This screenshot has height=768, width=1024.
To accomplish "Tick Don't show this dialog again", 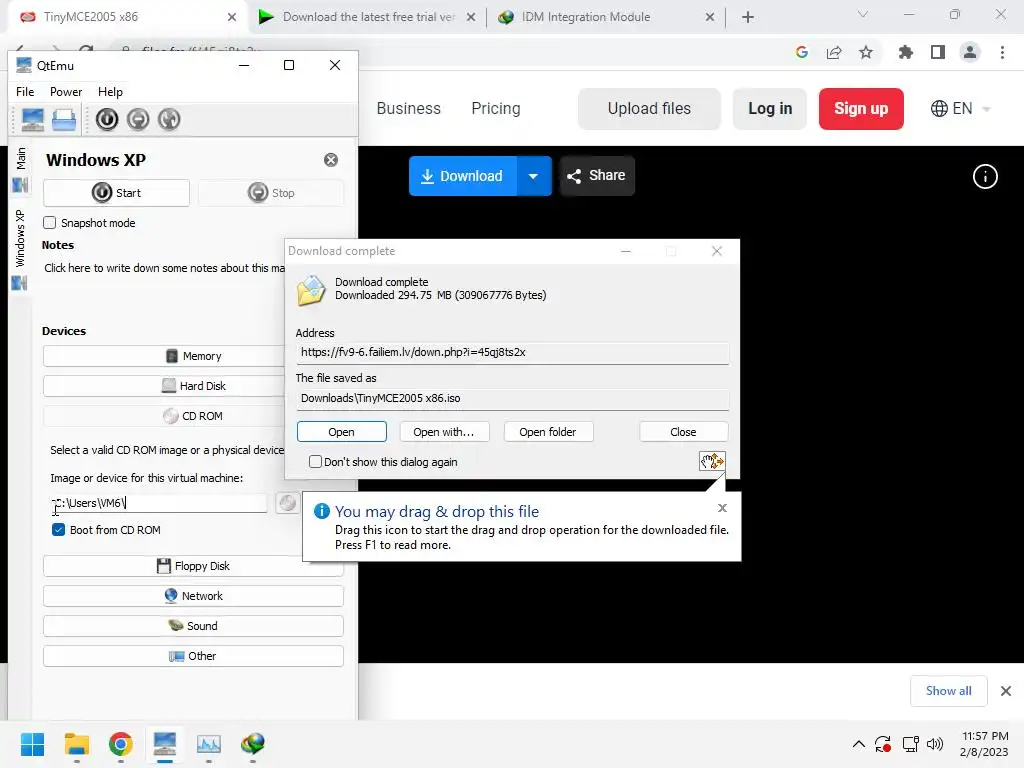I will coord(315,462).
